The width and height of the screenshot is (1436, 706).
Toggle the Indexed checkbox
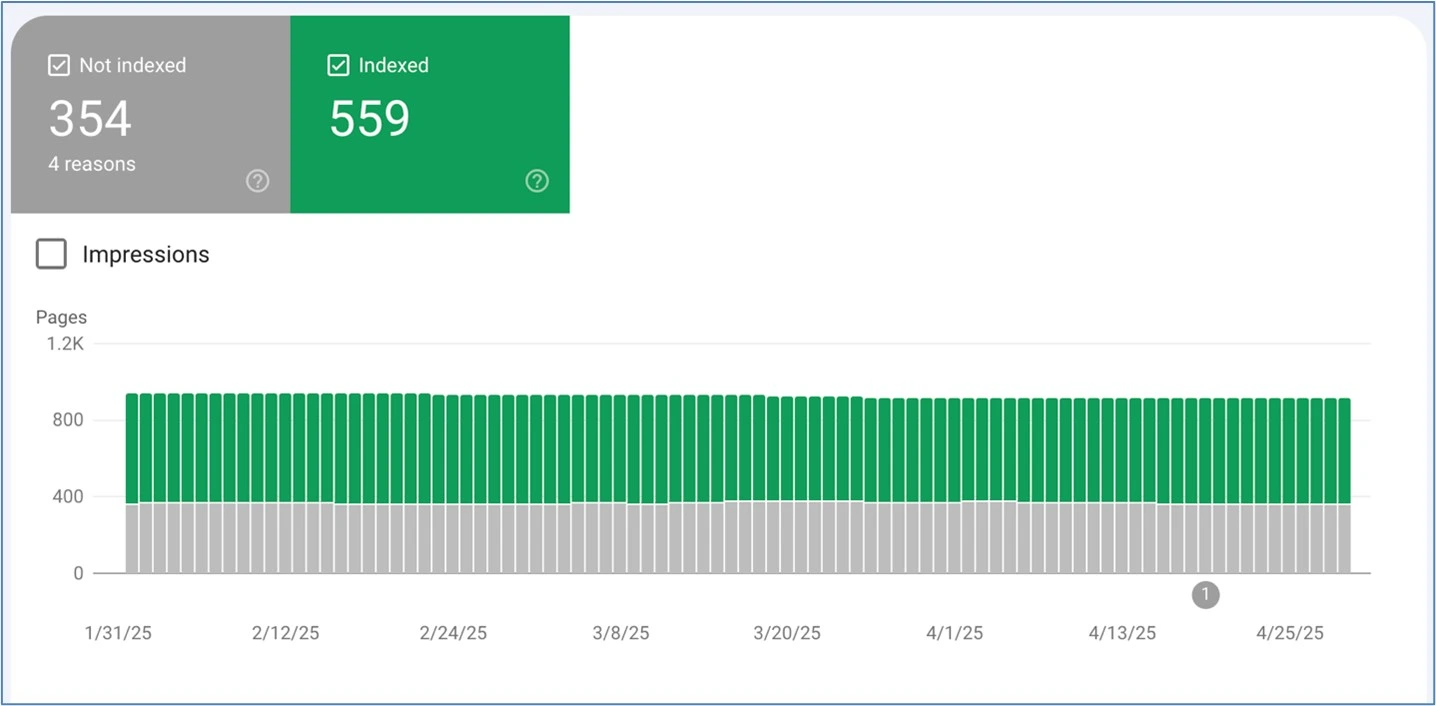(338, 66)
